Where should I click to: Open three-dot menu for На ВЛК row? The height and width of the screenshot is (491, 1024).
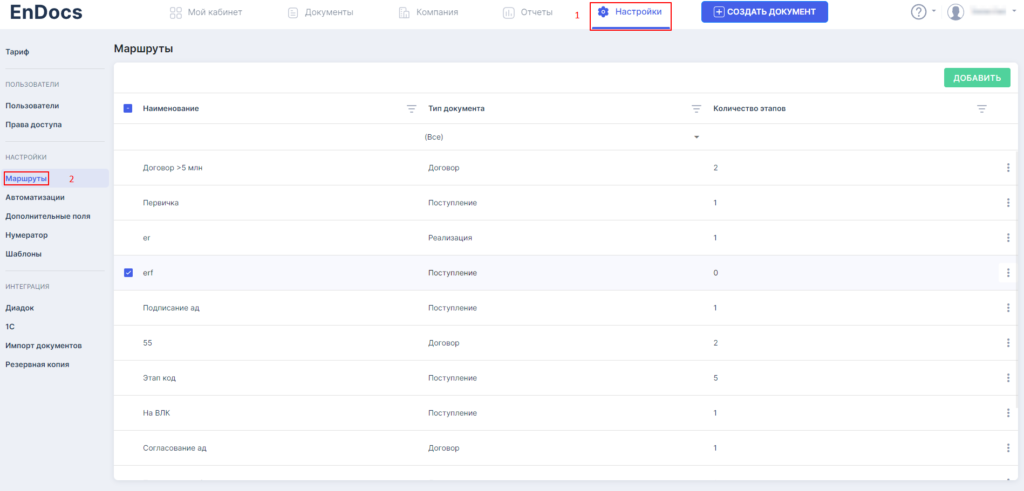1008,413
